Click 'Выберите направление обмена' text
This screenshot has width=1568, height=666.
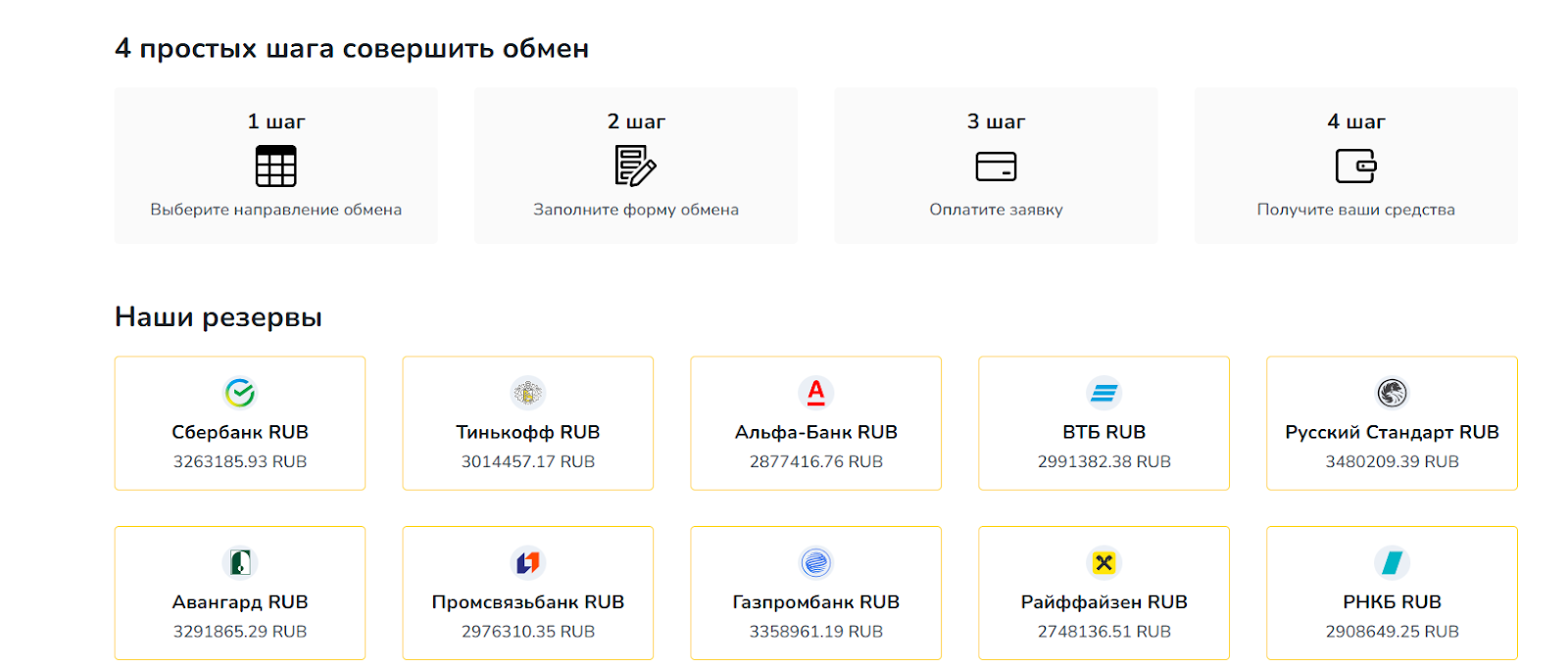[x=275, y=210]
